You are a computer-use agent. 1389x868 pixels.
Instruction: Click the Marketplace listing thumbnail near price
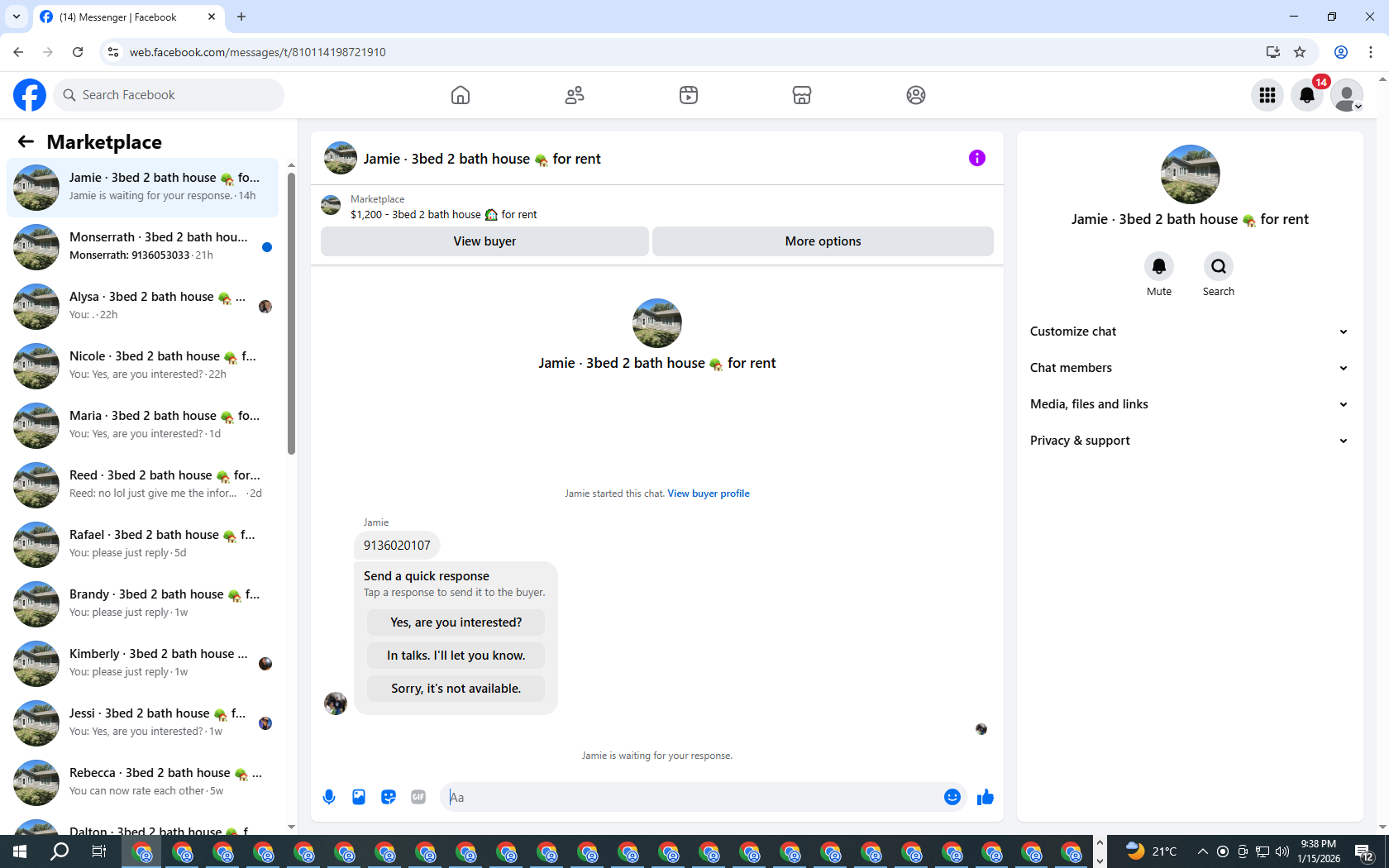[331, 205]
